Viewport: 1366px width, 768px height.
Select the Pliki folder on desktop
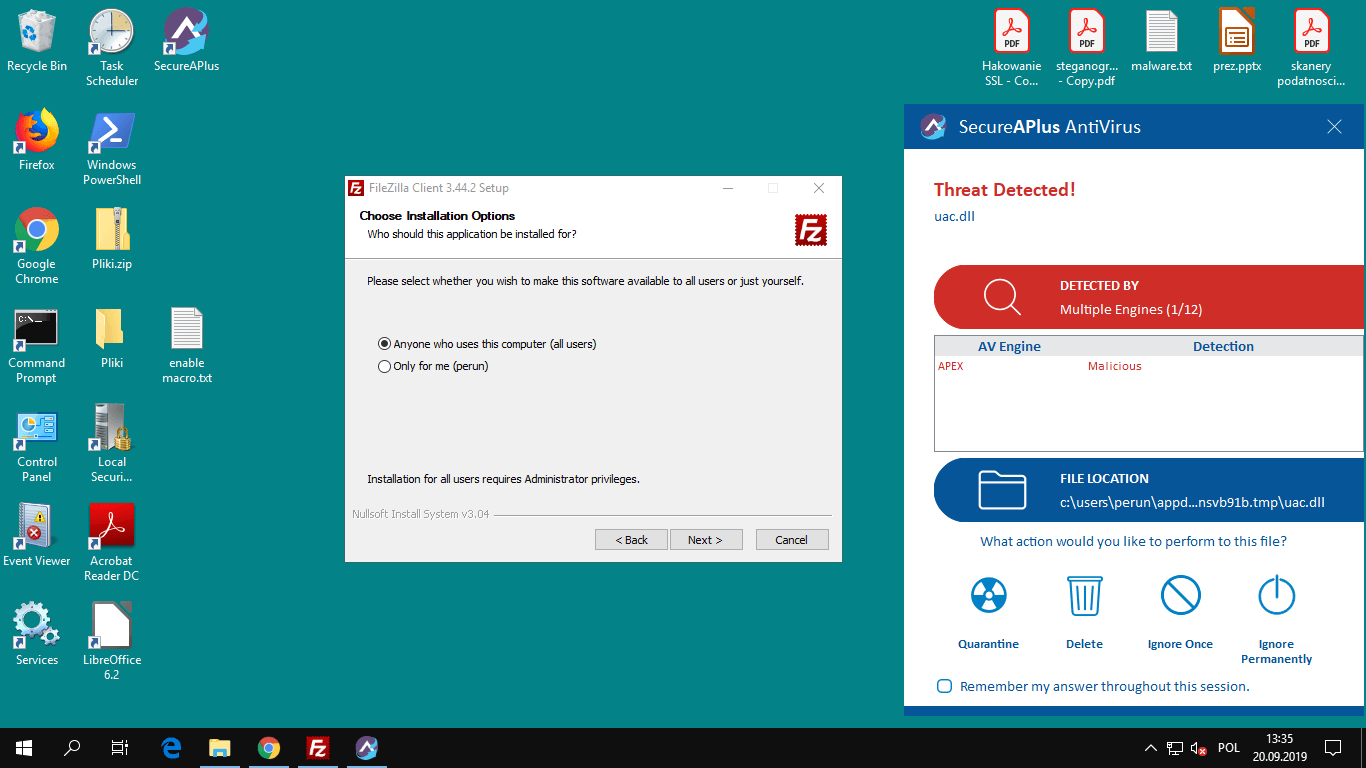point(112,338)
